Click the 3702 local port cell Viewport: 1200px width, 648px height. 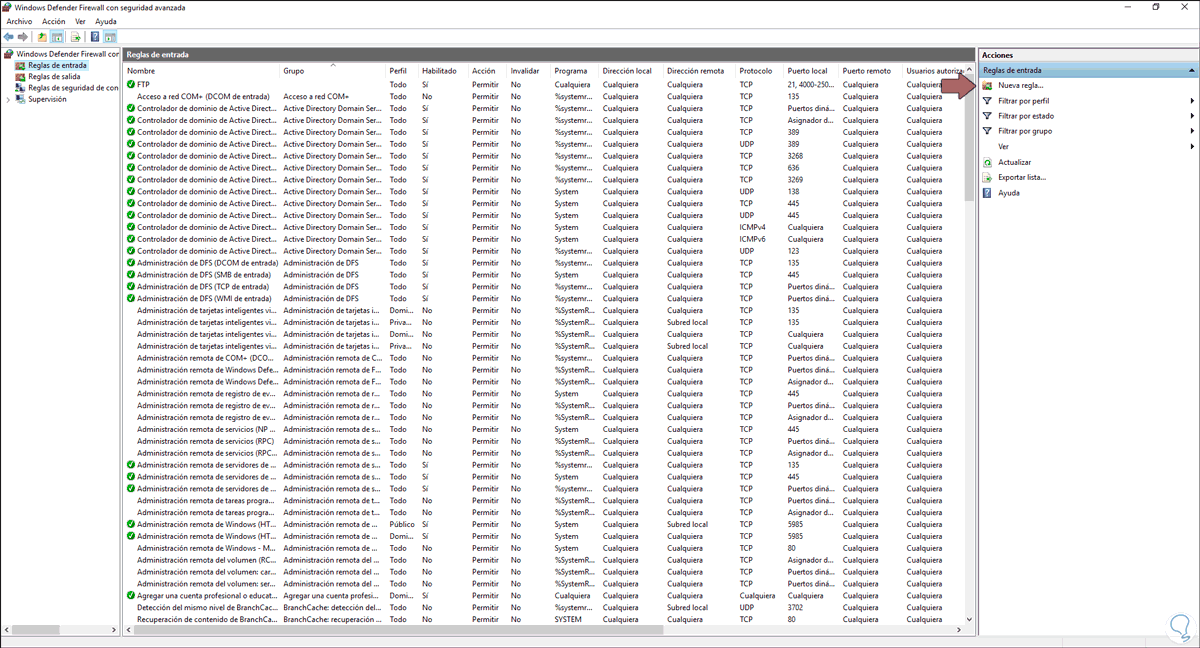click(795, 607)
